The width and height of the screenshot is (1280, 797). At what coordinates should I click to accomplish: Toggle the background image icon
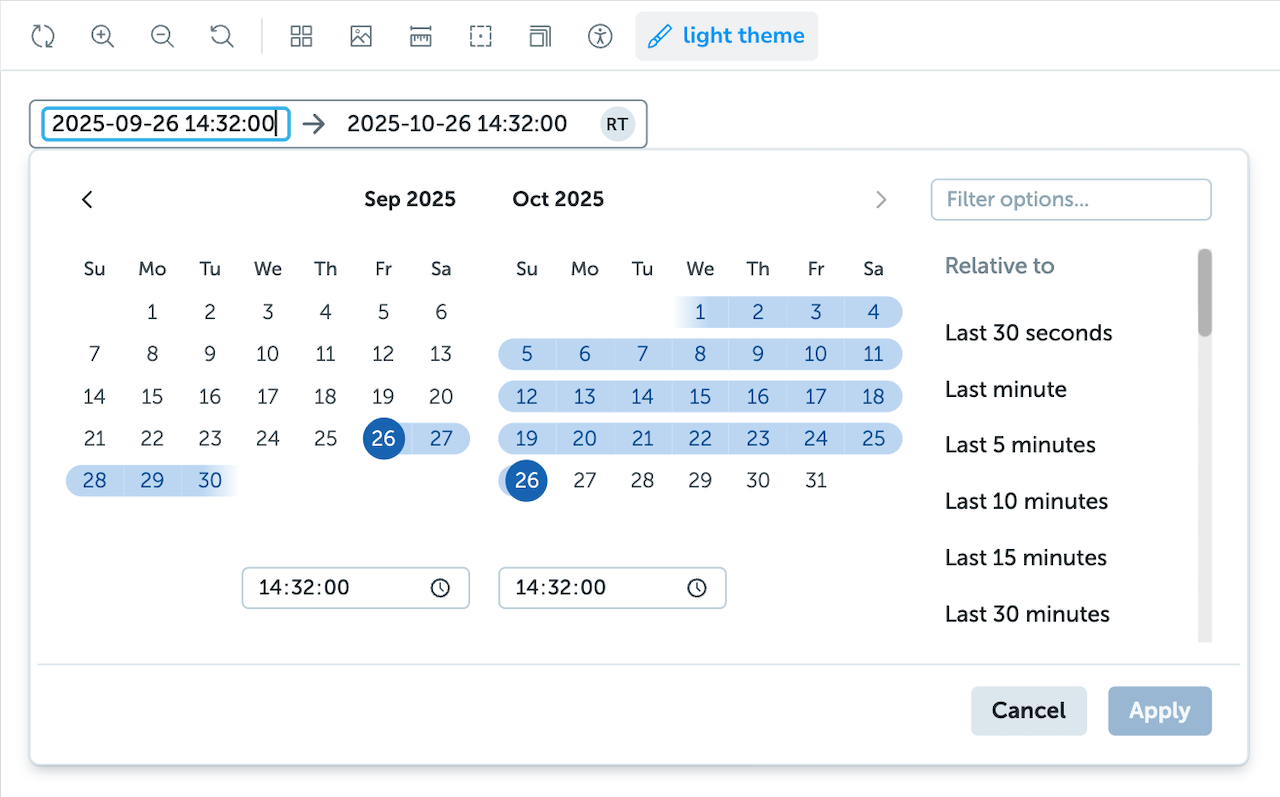361,37
